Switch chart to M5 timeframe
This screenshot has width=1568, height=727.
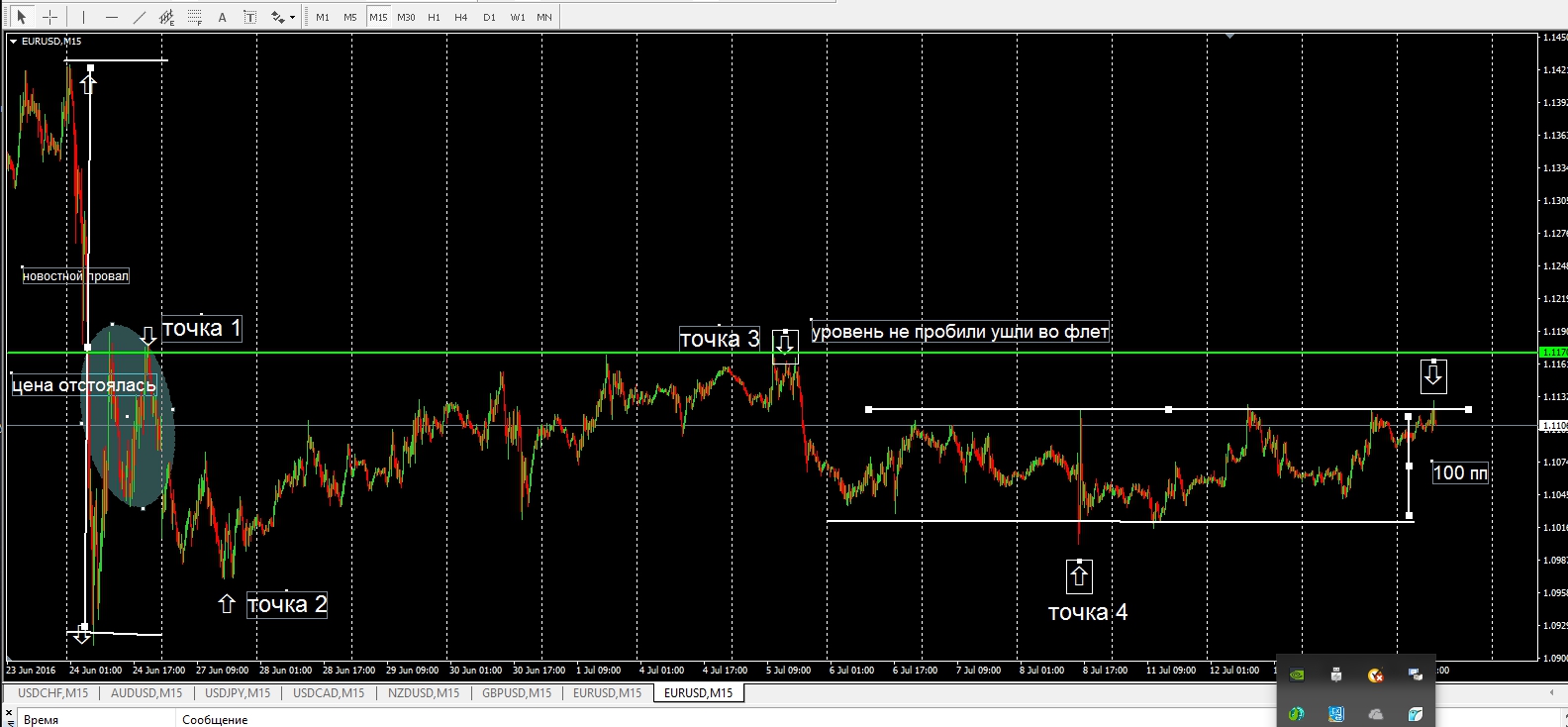pos(350,17)
